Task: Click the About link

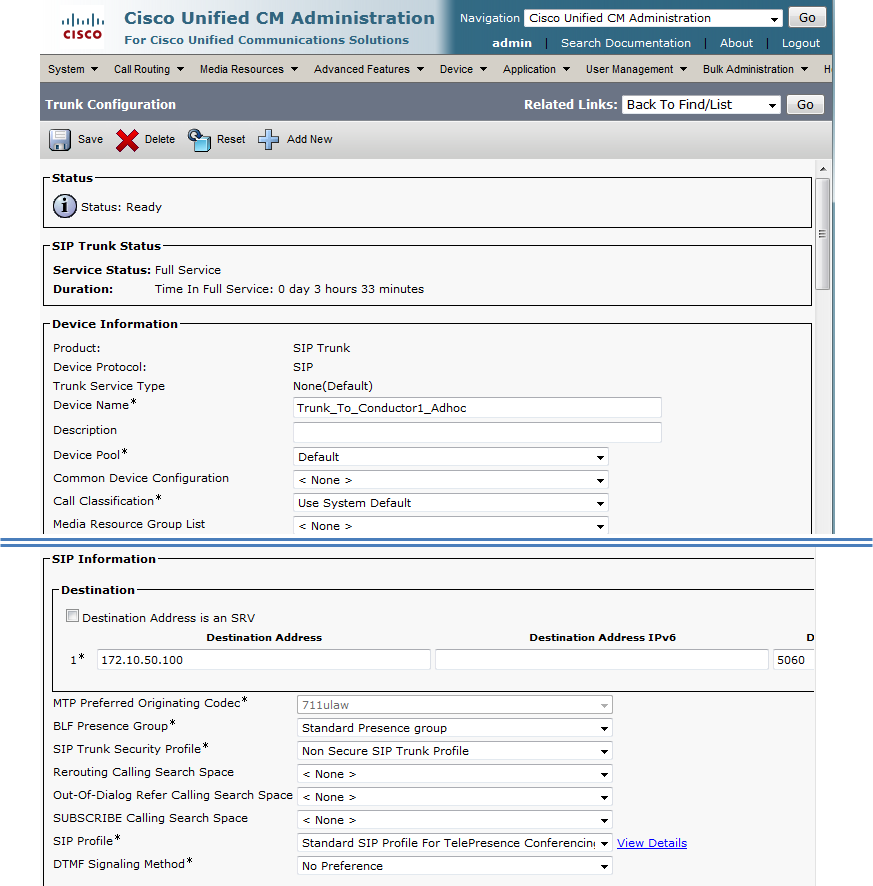Action: (x=736, y=43)
